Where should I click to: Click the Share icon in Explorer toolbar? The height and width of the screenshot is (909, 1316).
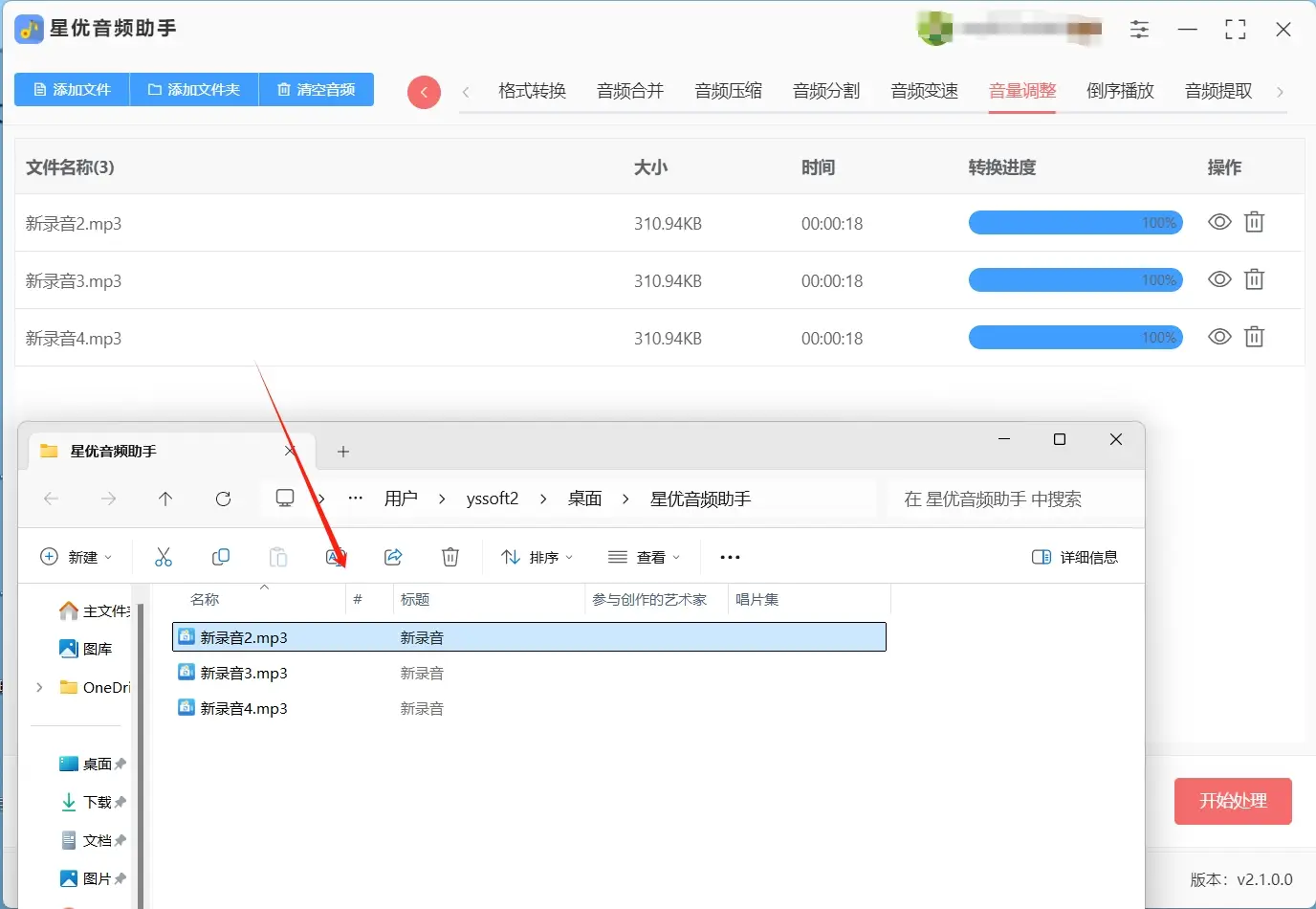(393, 556)
